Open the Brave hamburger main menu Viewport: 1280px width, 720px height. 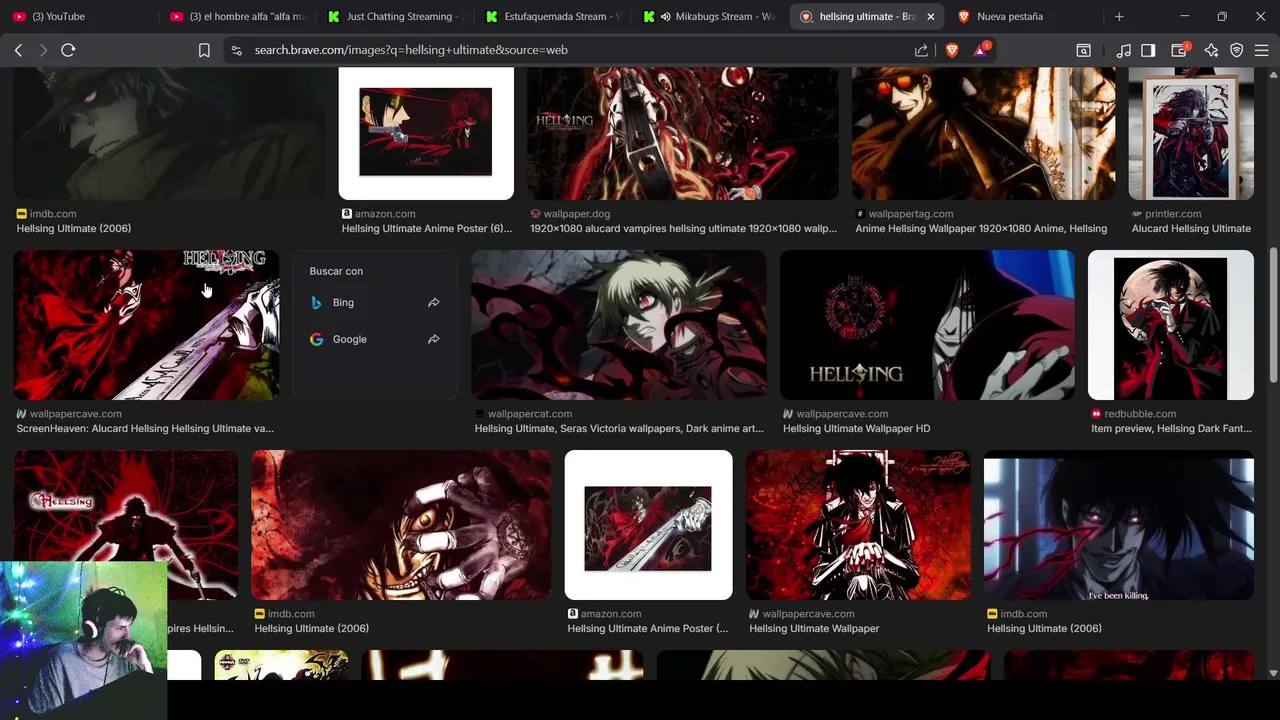(x=1261, y=50)
